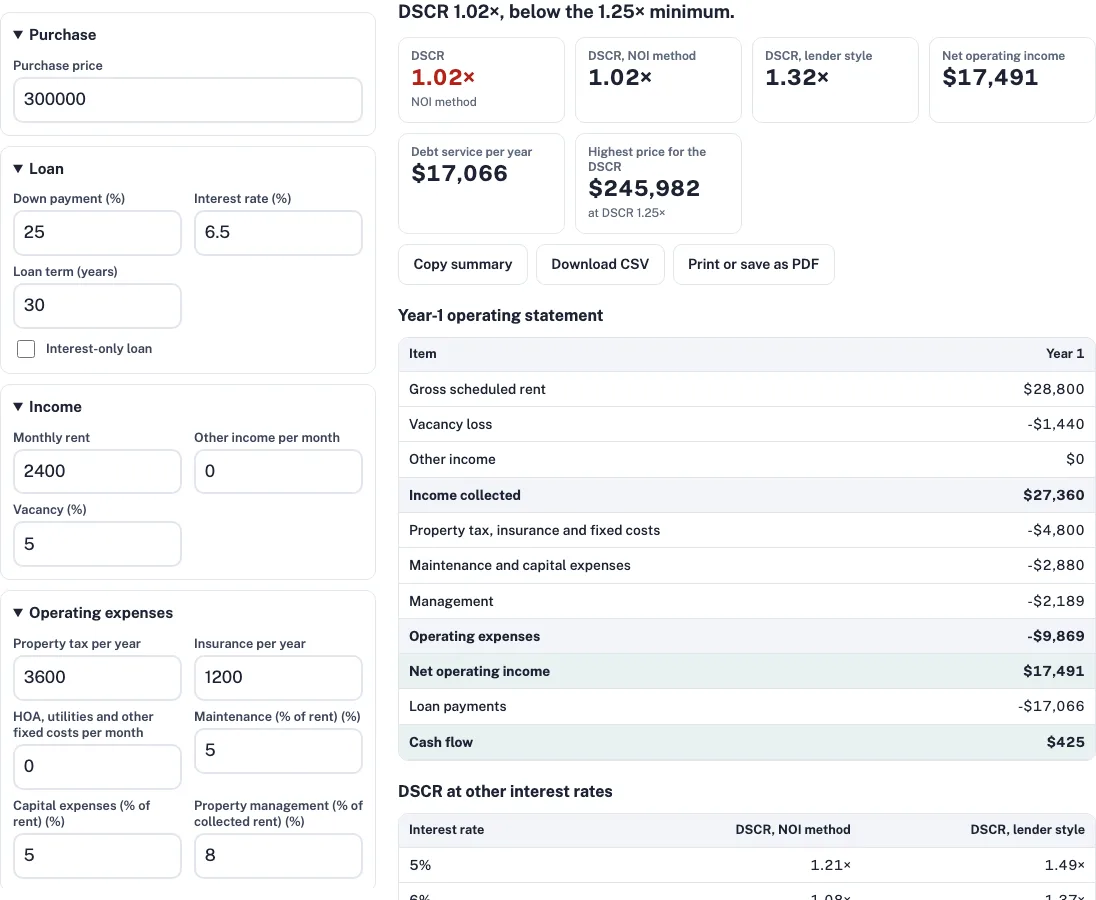
Task: Click the Management -$2,189 amount
Action: click(1055, 601)
